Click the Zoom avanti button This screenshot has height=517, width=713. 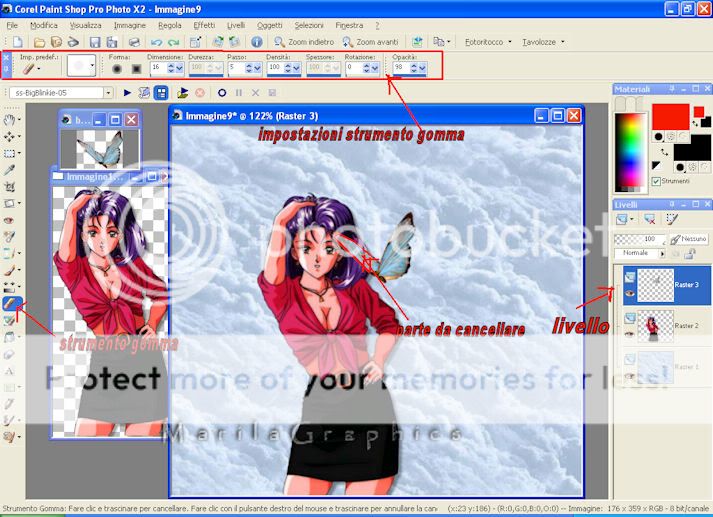(x=371, y=42)
